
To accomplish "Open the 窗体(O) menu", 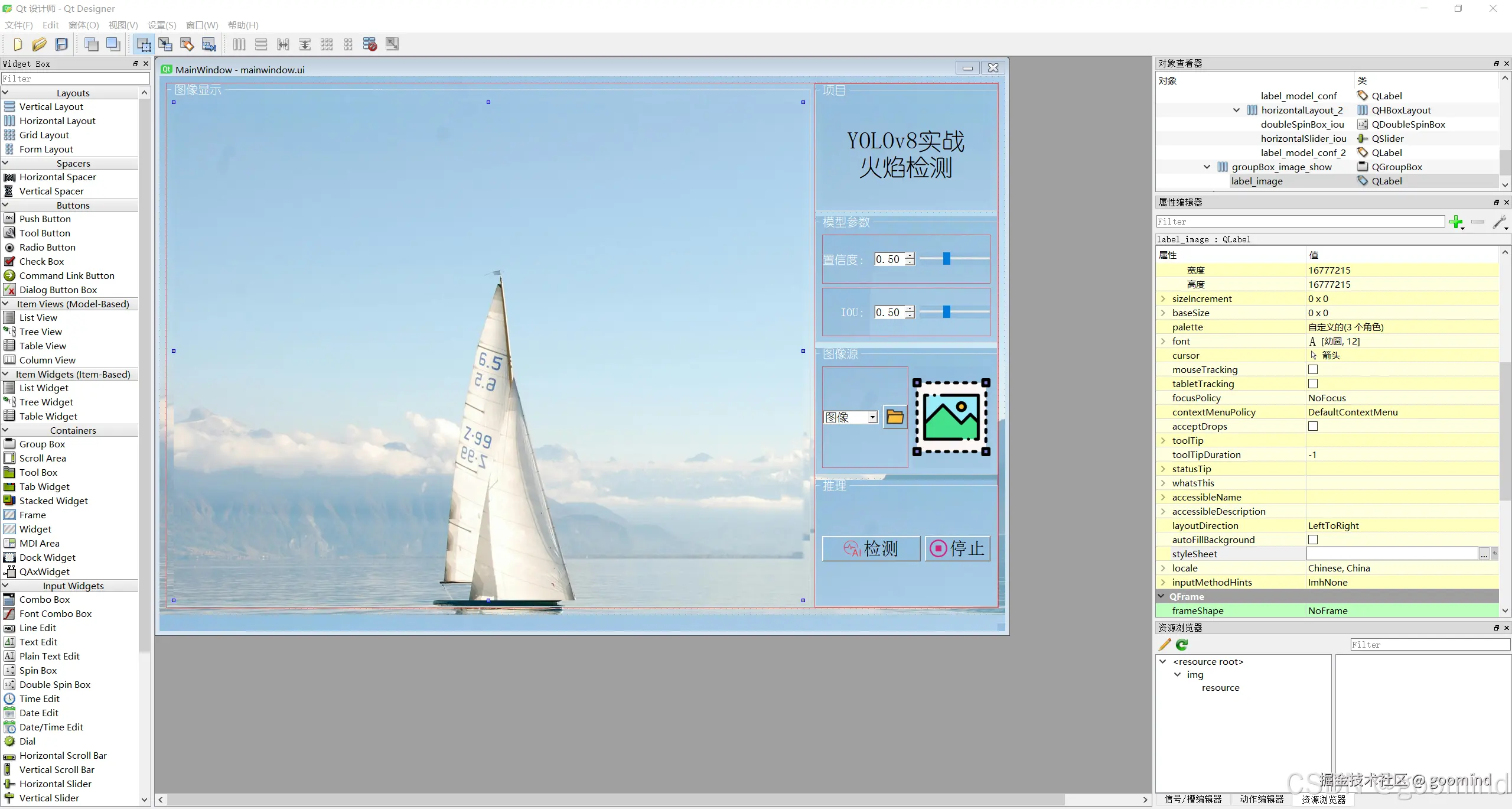I will pos(83,25).
